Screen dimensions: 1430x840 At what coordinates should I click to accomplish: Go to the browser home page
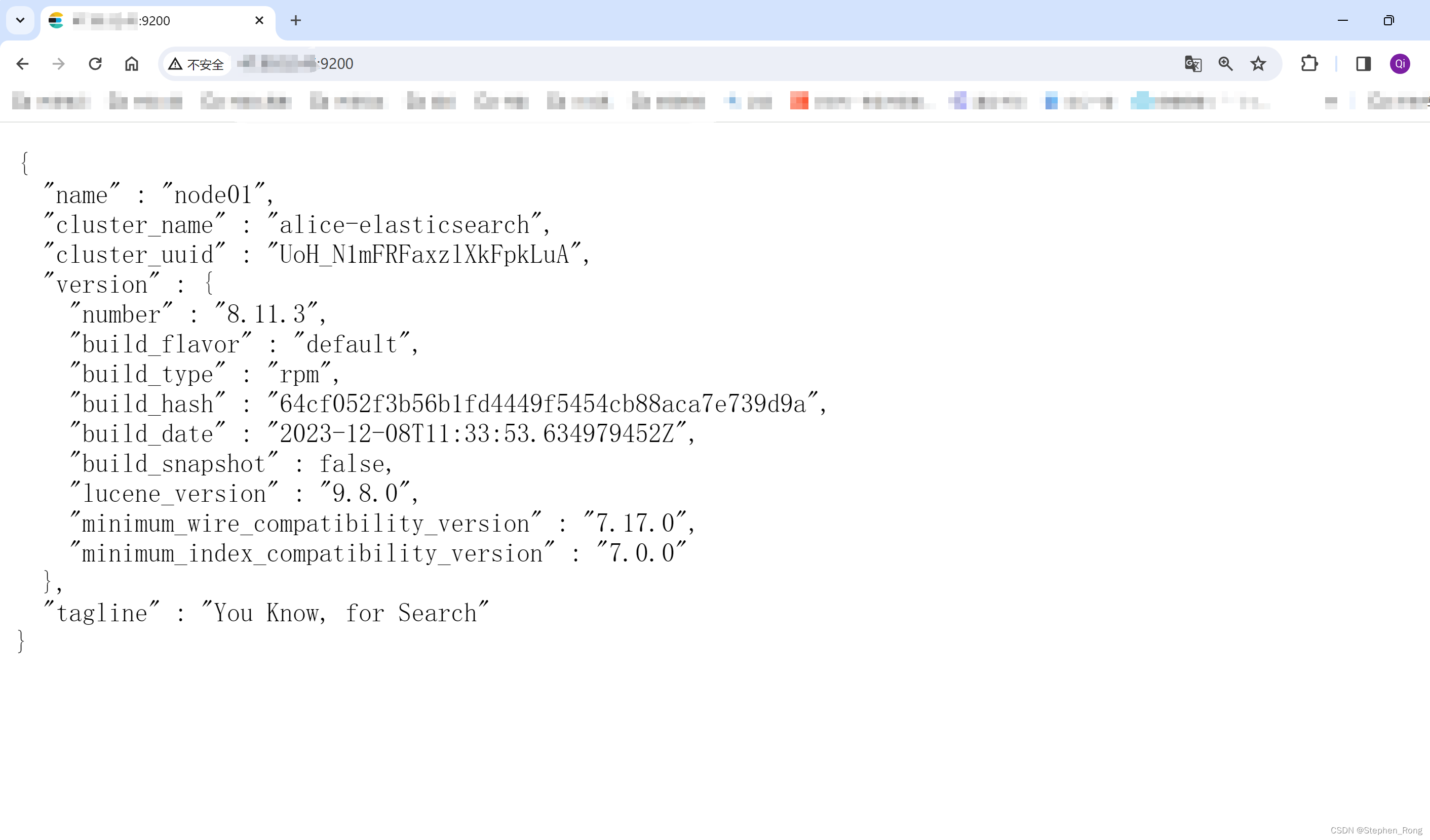132,63
